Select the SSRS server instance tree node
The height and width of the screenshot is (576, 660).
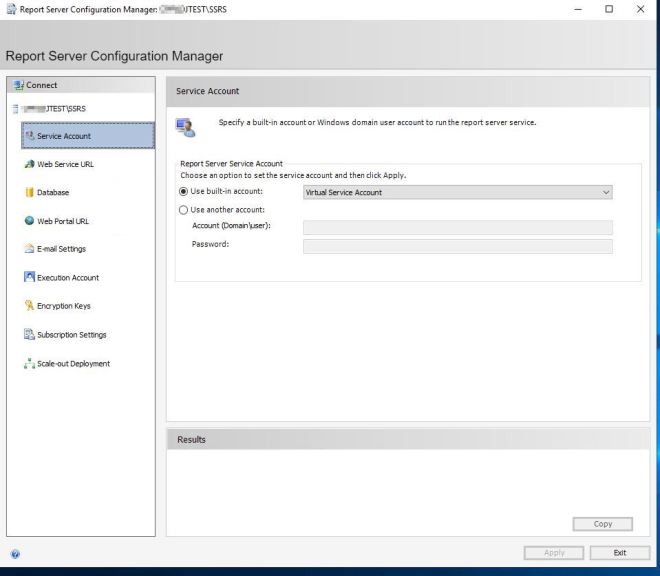pos(52,108)
